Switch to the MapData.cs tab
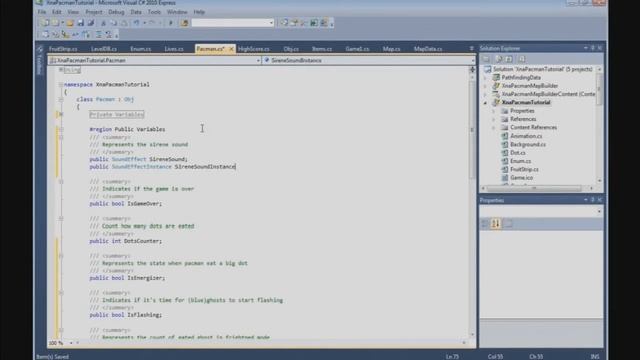Screen dimensions: 640x360 [x=428, y=49]
